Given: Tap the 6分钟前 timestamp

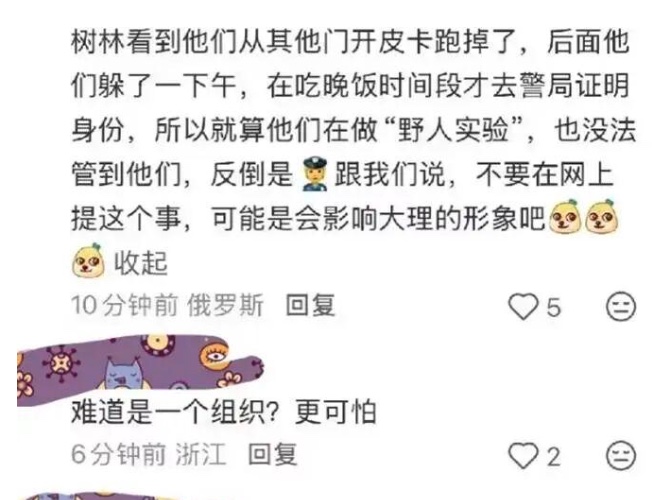Looking at the screenshot, I should click(119, 454).
